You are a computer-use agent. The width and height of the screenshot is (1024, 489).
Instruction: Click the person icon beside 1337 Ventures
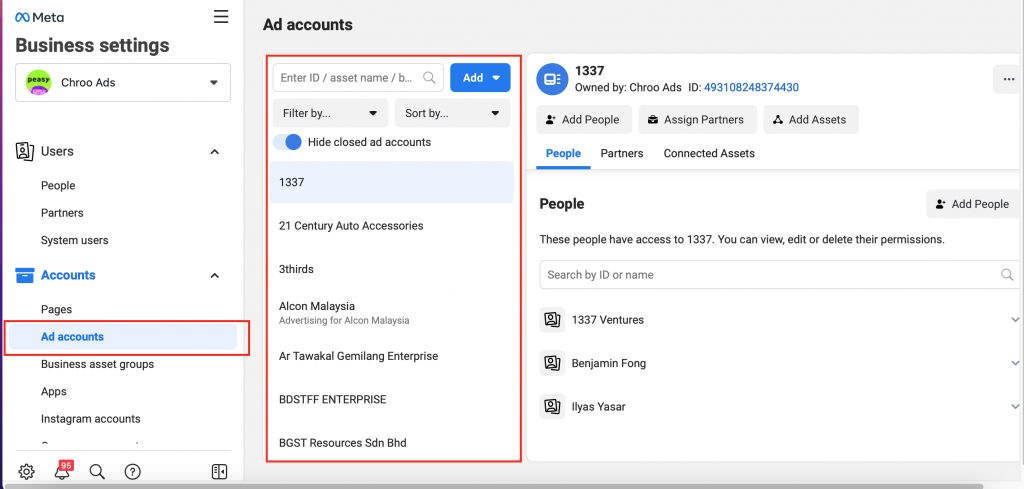click(x=552, y=320)
